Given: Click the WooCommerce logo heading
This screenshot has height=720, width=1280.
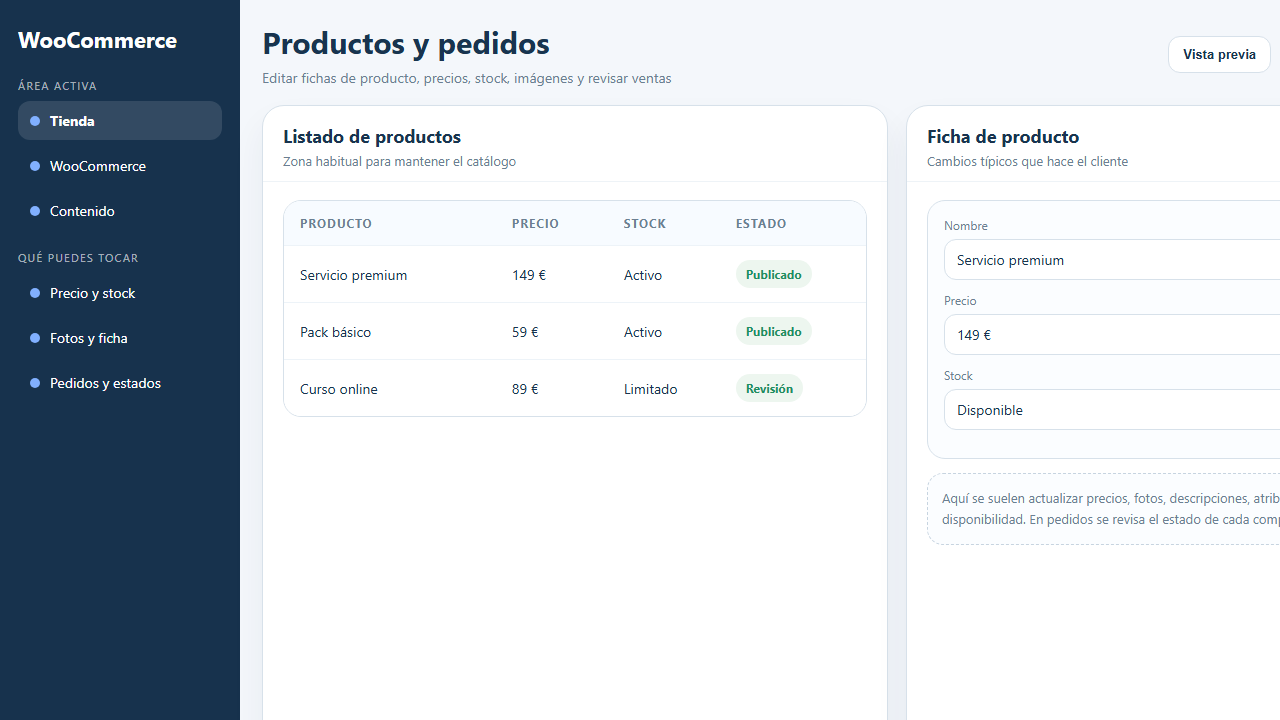Looking at the screenshot, I should point(97,40).
